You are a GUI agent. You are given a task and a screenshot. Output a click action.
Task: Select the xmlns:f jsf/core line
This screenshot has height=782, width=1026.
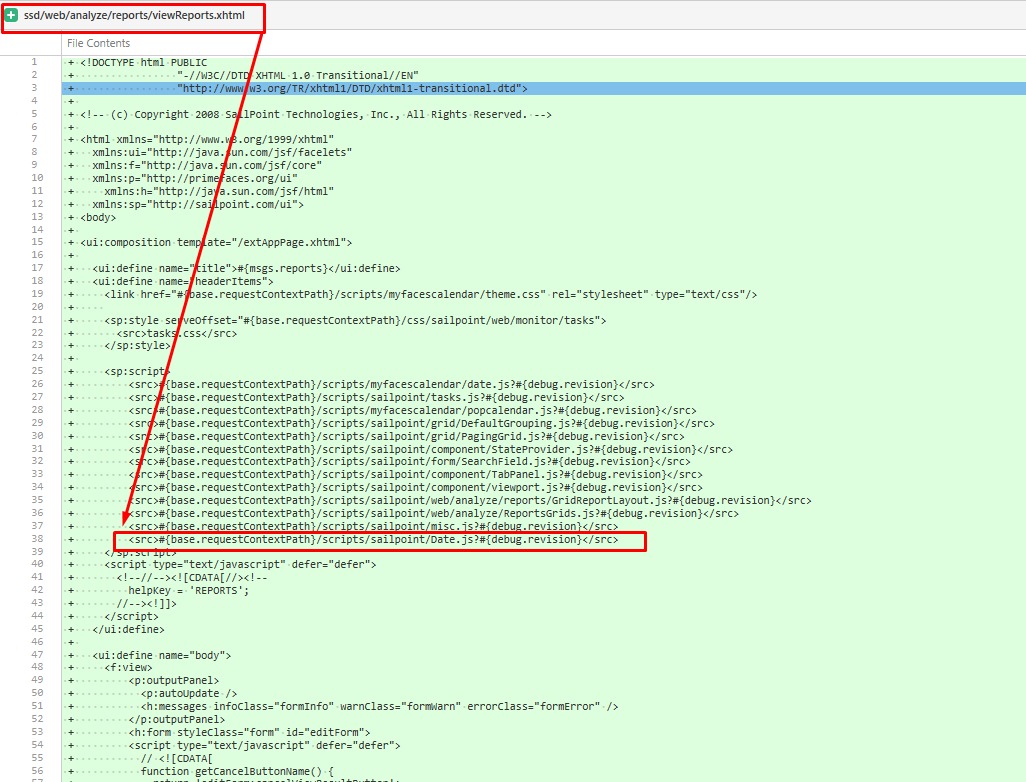pos(207,166)
